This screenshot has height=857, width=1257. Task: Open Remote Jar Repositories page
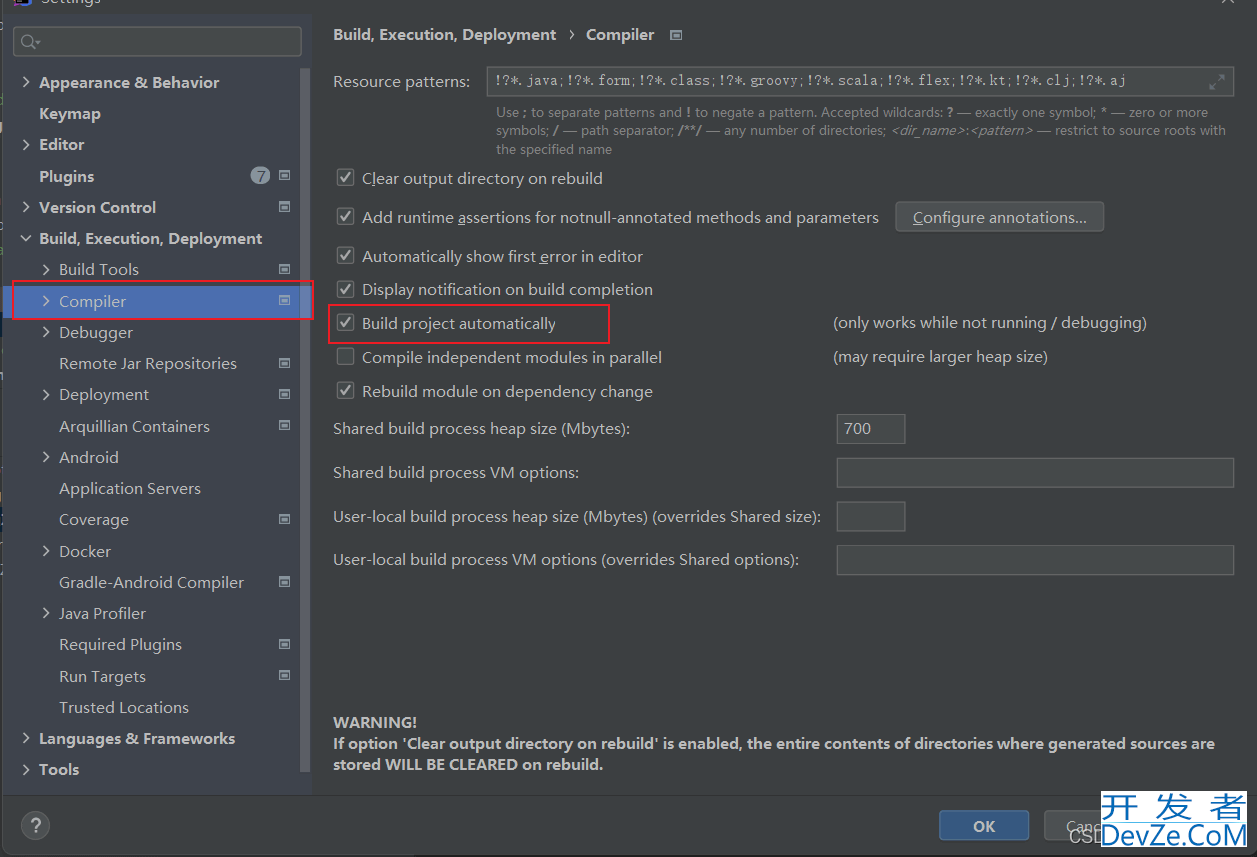coord(148,363)
